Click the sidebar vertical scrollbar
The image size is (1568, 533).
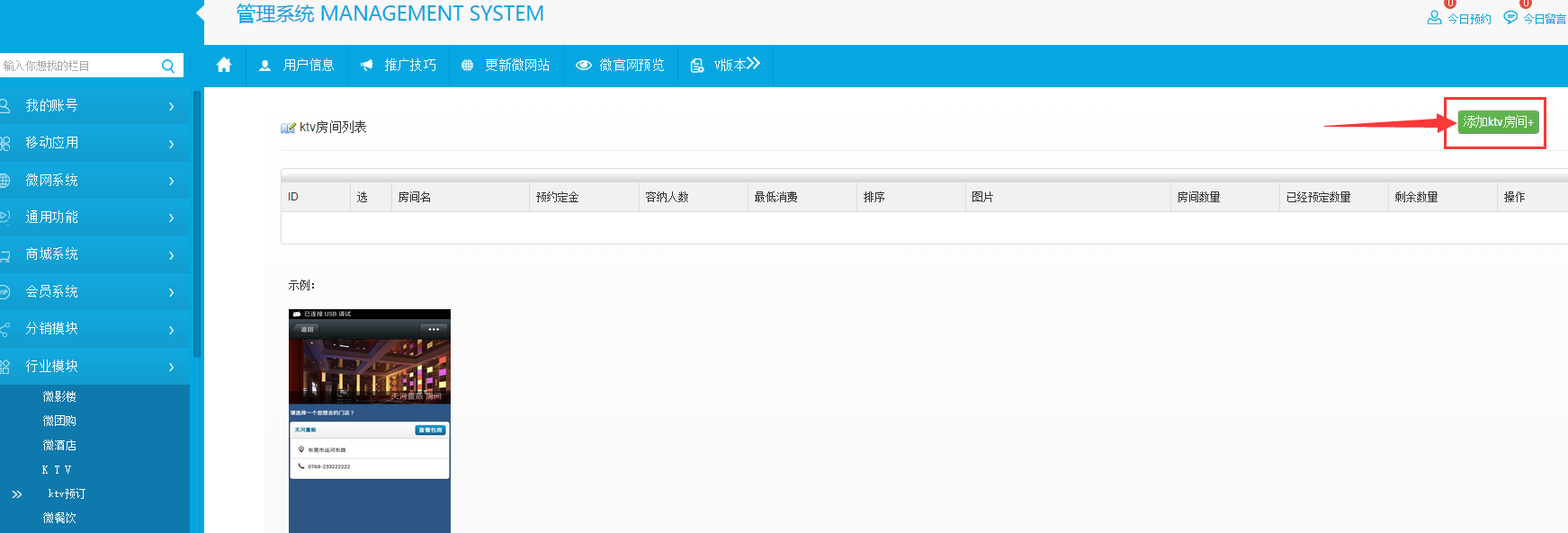click(x=196, y=225)
